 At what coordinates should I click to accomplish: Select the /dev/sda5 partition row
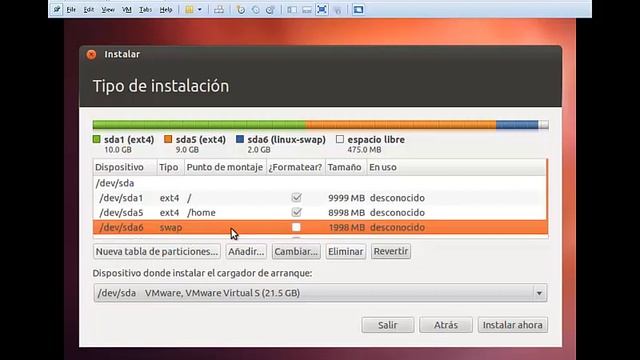click(320, 212)
